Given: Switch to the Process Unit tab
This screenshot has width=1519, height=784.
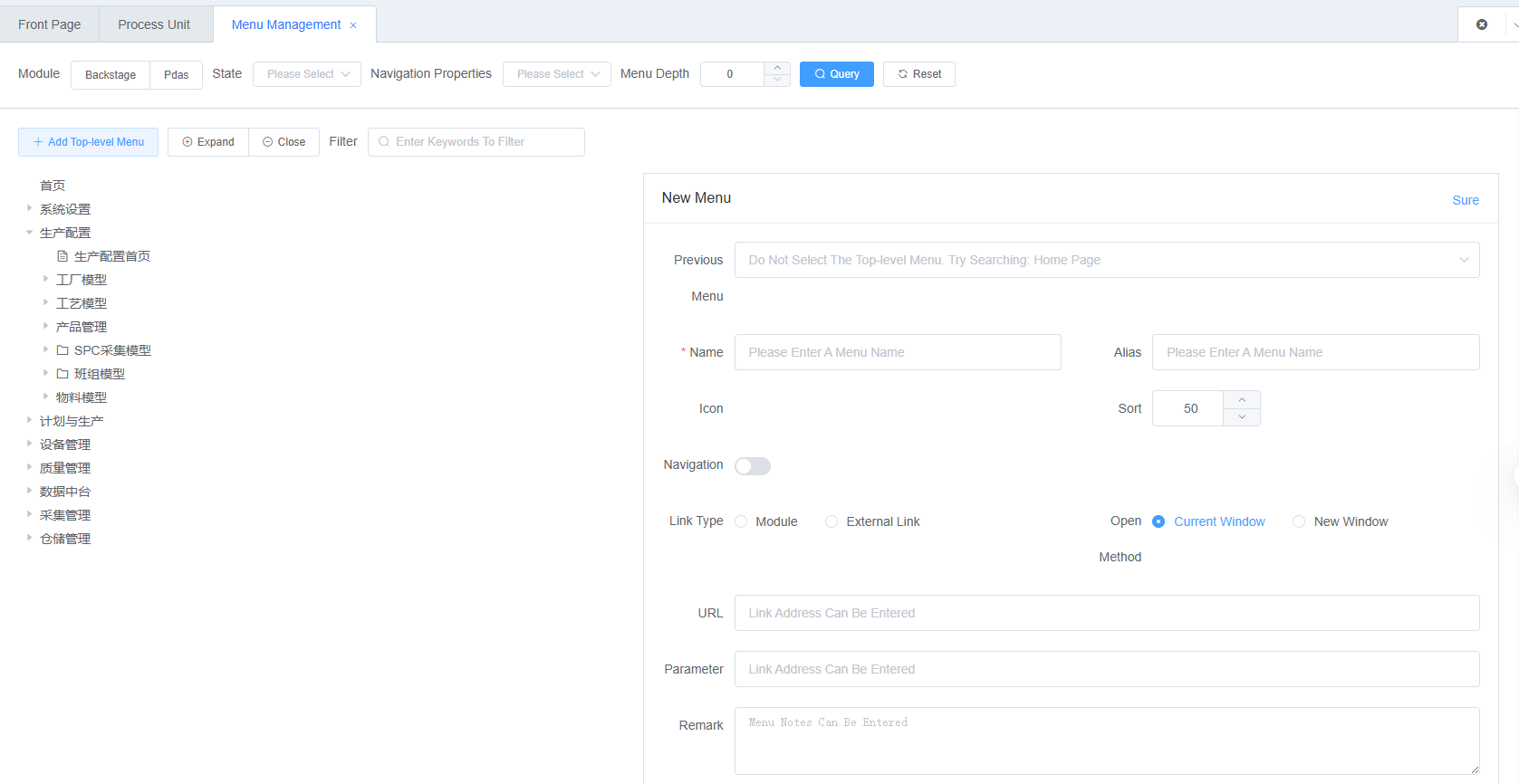Looking at the screenshot, I should tap(154, 24).
